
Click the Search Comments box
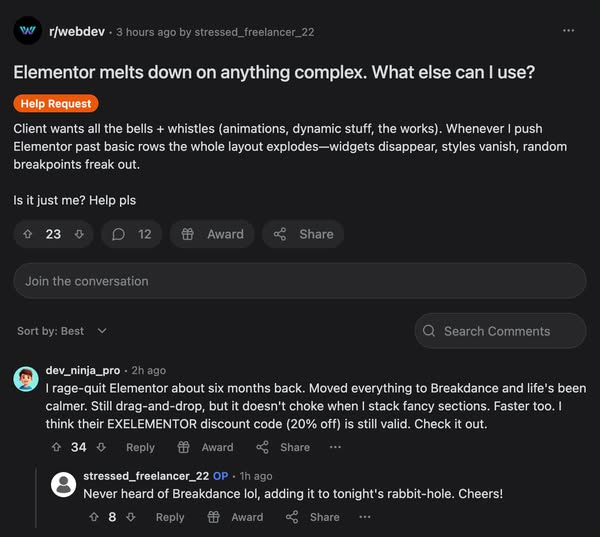pyautogui.click(x=500, y=331)
